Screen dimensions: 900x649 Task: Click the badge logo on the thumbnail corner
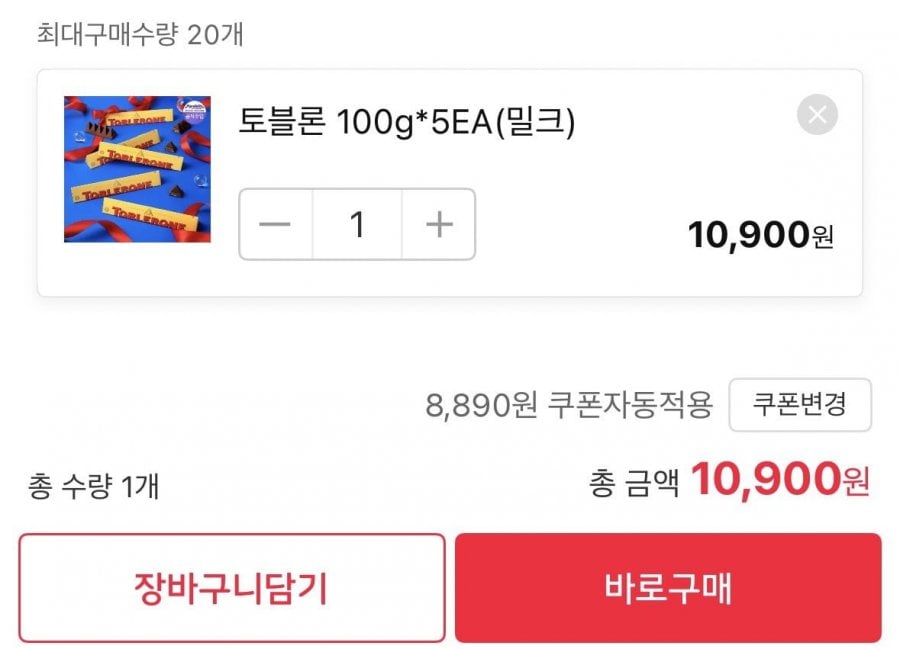194,110
